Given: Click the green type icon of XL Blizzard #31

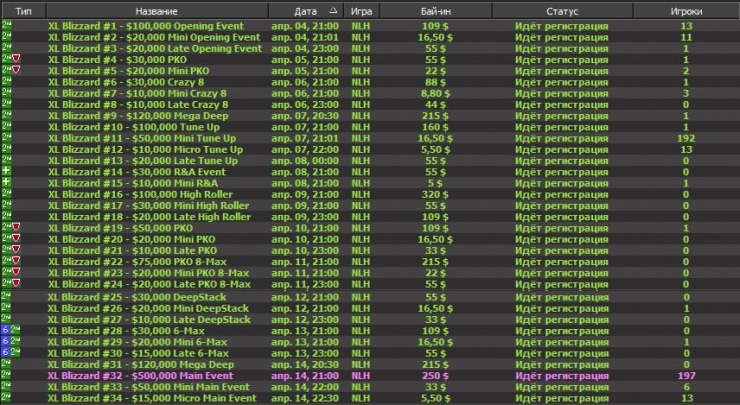Looking at the screenshot, I should click(6, 363).
